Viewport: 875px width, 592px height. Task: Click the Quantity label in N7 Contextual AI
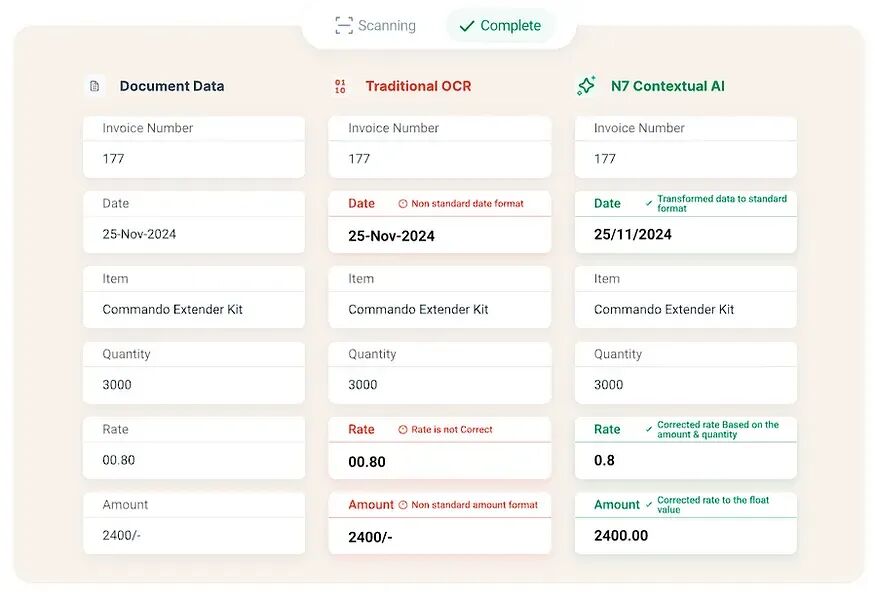click(618, 354)
